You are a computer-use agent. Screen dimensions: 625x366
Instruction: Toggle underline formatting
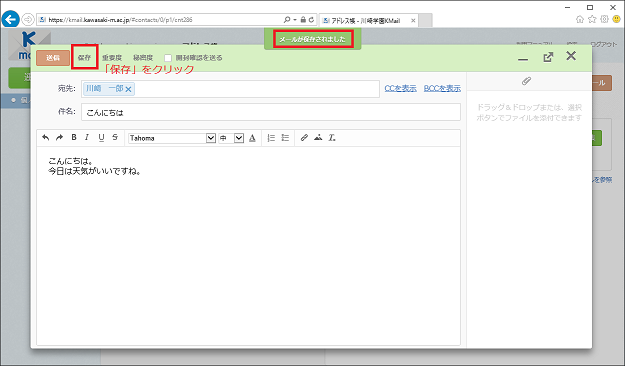tap(101, 138)
